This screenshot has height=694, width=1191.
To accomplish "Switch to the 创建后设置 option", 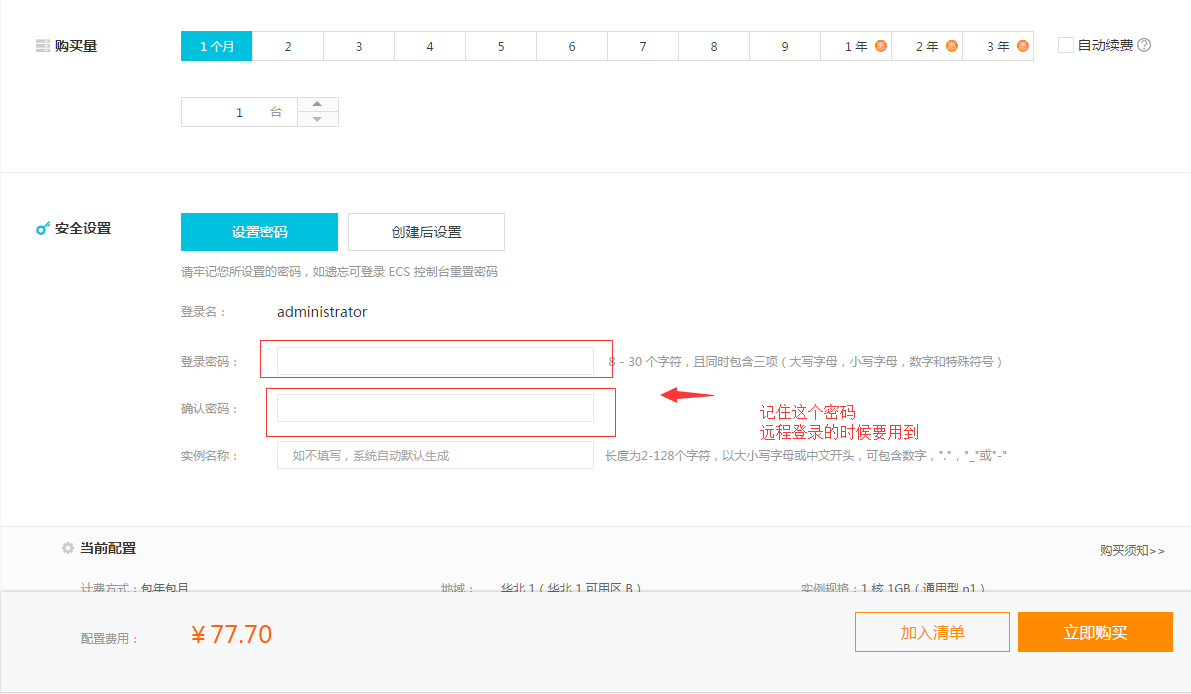I will (x=426, y=231).
